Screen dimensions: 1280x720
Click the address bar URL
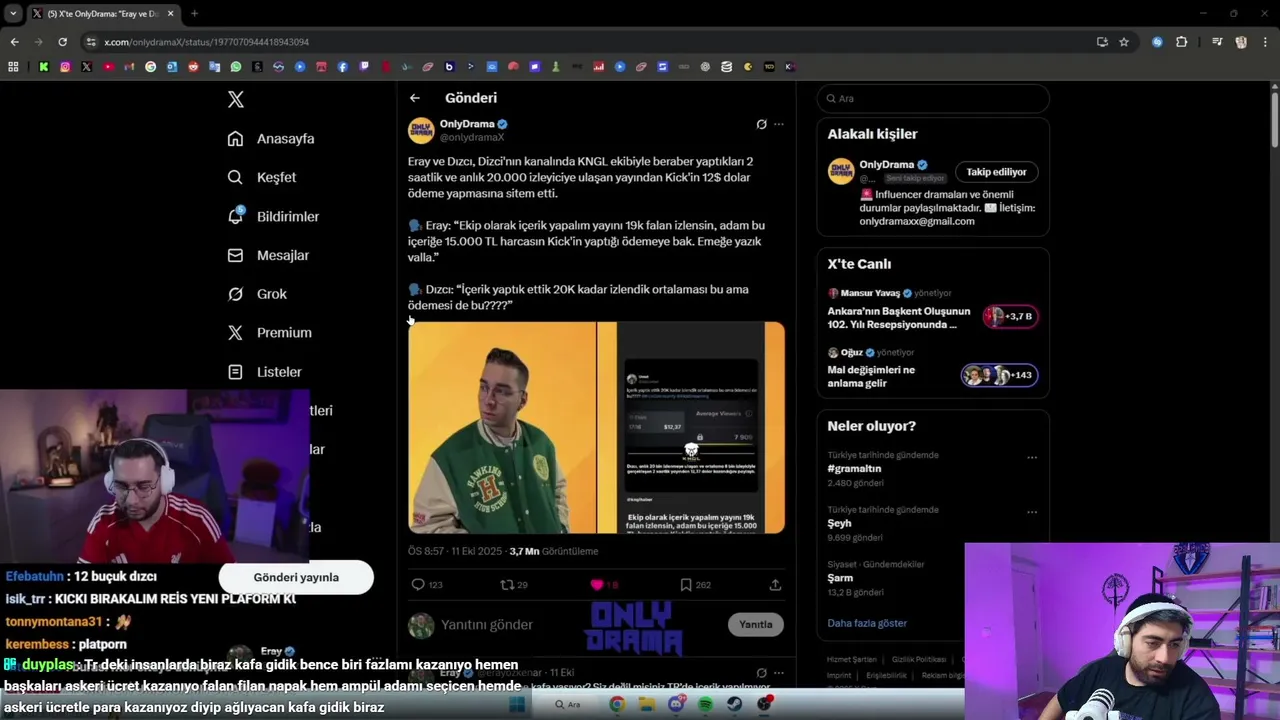click(207, 42)
